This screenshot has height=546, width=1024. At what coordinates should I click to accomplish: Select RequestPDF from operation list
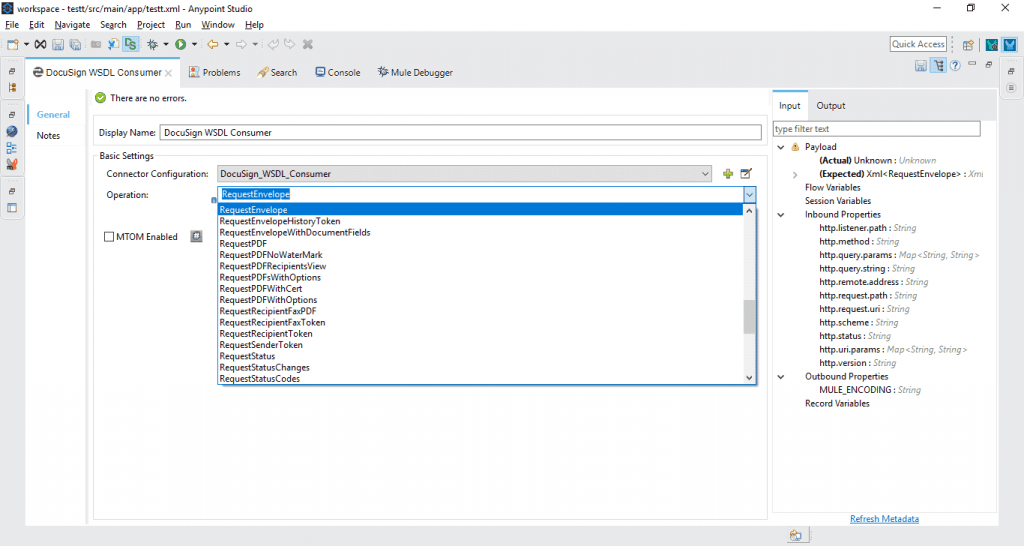480,244
